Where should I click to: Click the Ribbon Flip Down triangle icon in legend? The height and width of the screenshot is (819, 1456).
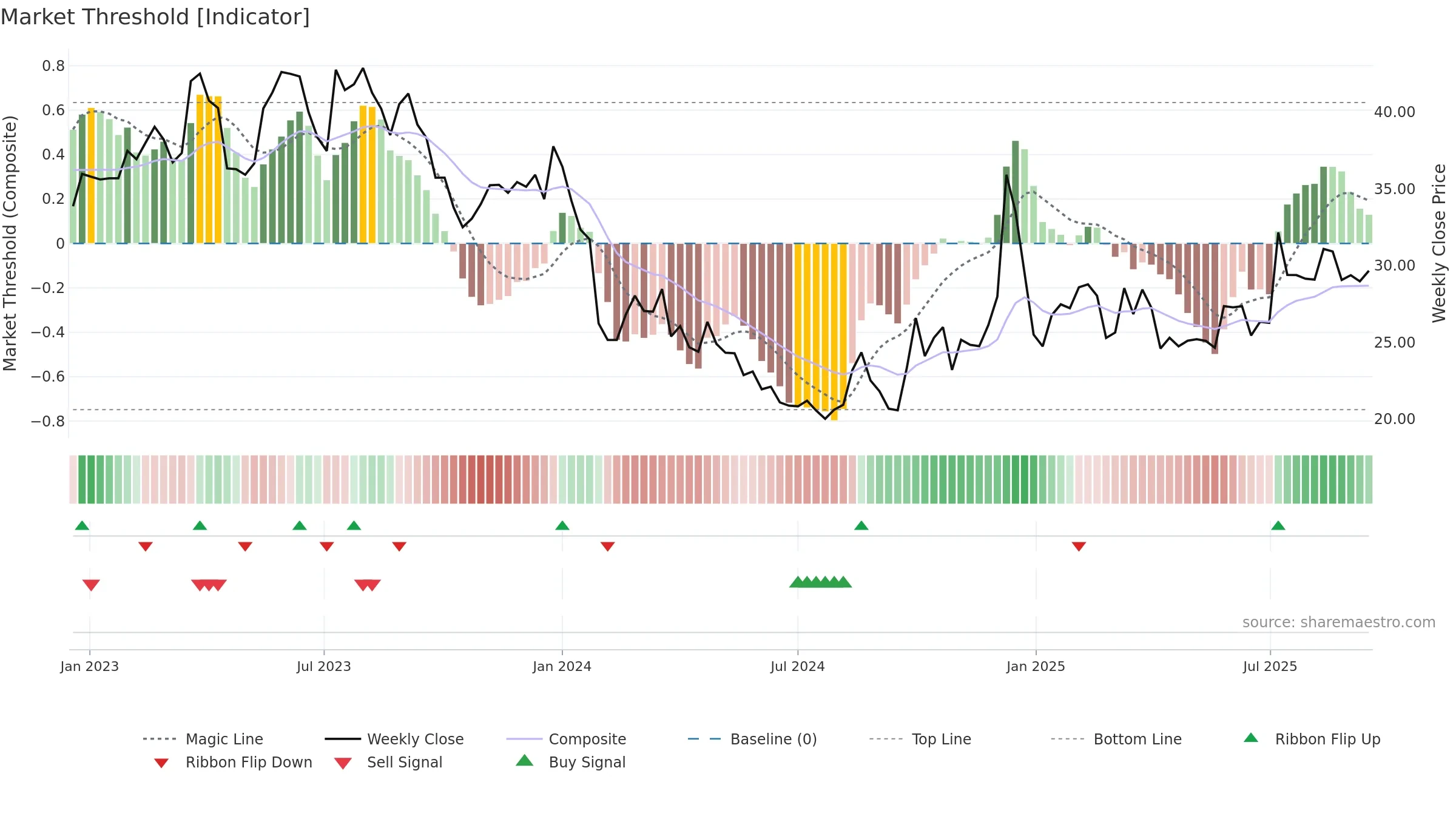click(x=161, y=763)
